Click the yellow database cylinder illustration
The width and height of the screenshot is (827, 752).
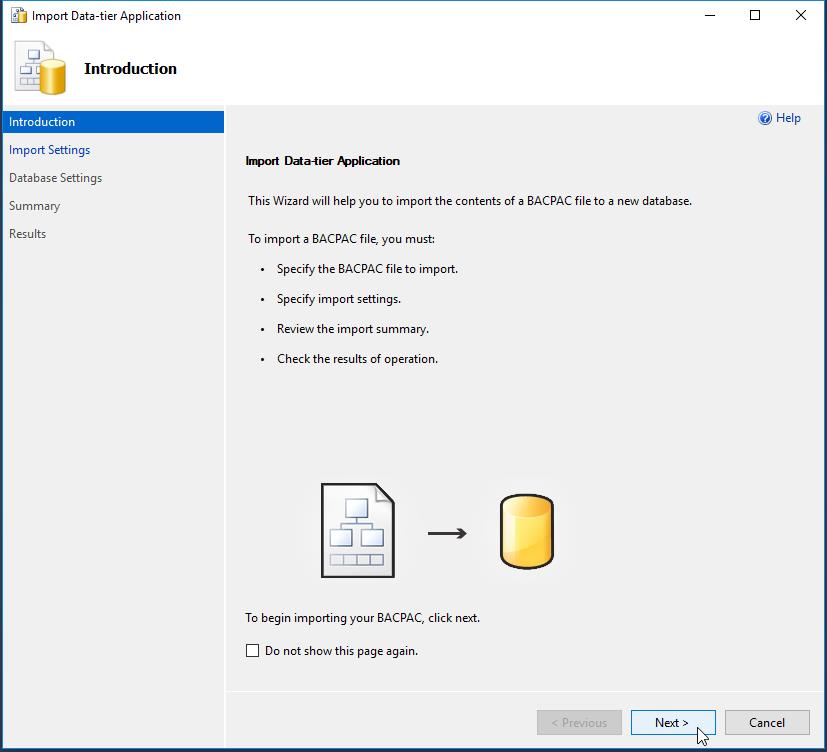[x=526, y=532]
